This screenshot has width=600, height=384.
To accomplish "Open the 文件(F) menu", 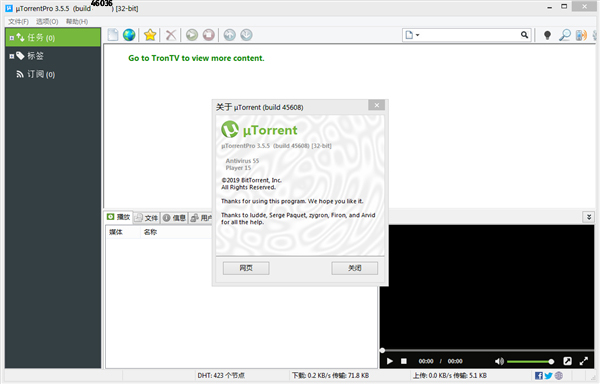I will tap(18, 21).
